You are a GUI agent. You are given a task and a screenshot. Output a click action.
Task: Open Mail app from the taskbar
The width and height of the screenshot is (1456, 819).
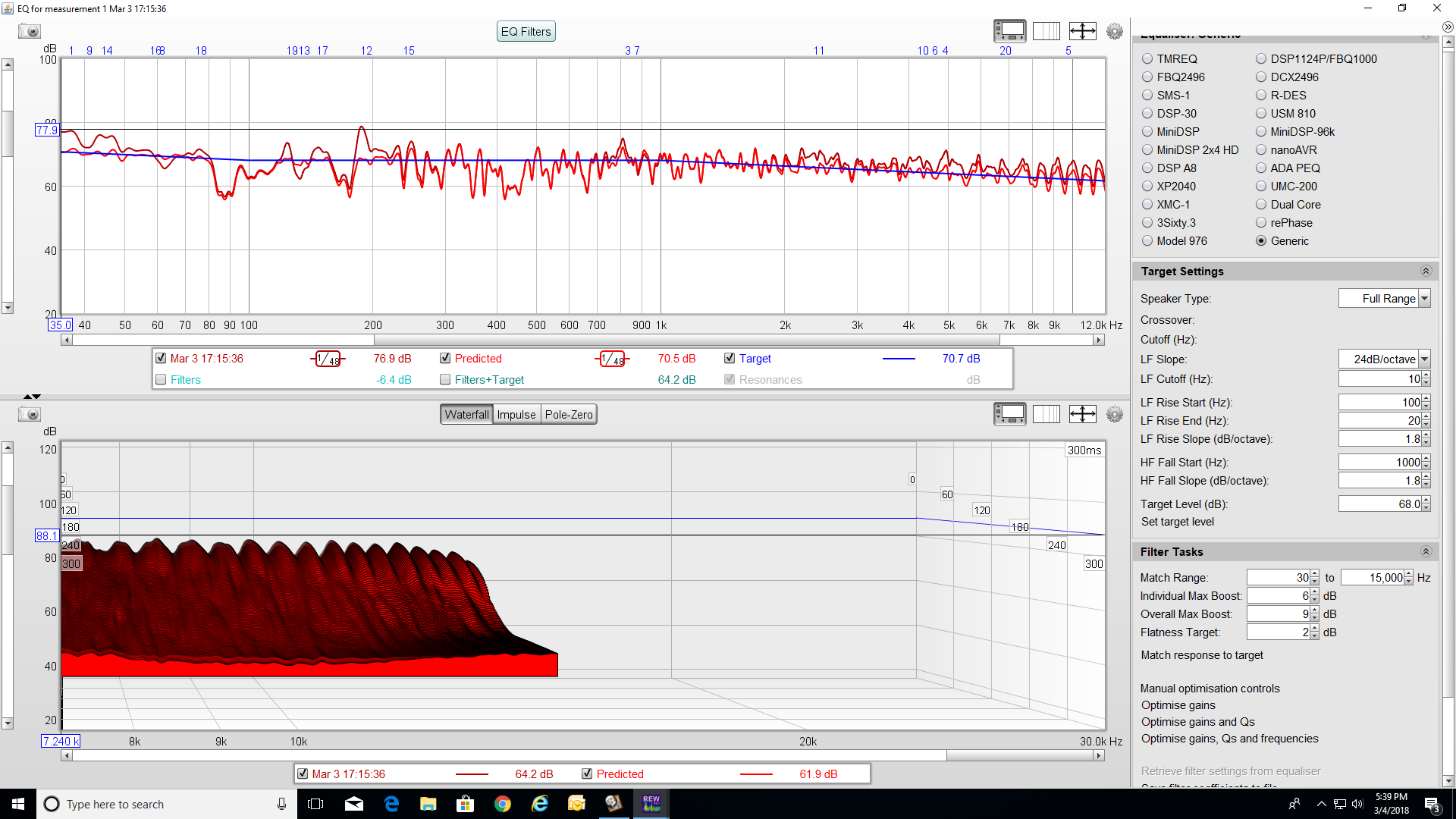pyautogui.click(x=354, y=804)
